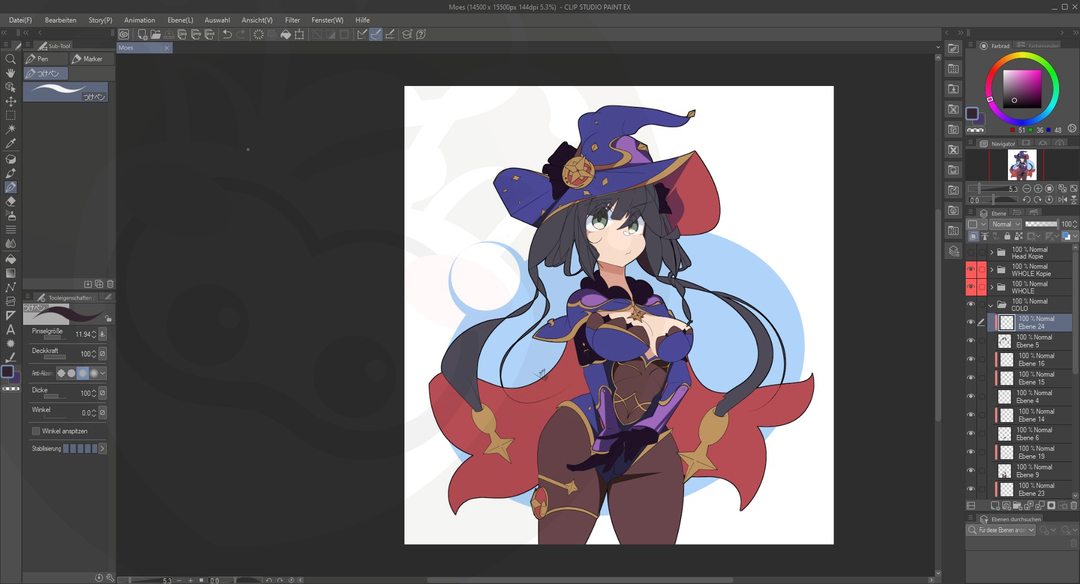
Task: Click the help question mark icon
Action: point(421,34)
